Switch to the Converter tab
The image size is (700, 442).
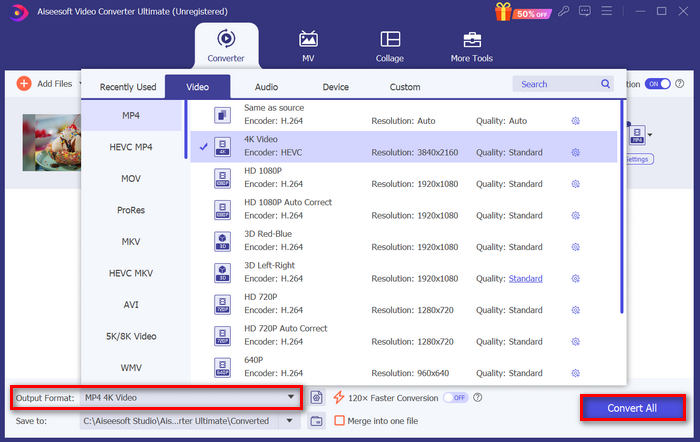click(x=226, y=46)
